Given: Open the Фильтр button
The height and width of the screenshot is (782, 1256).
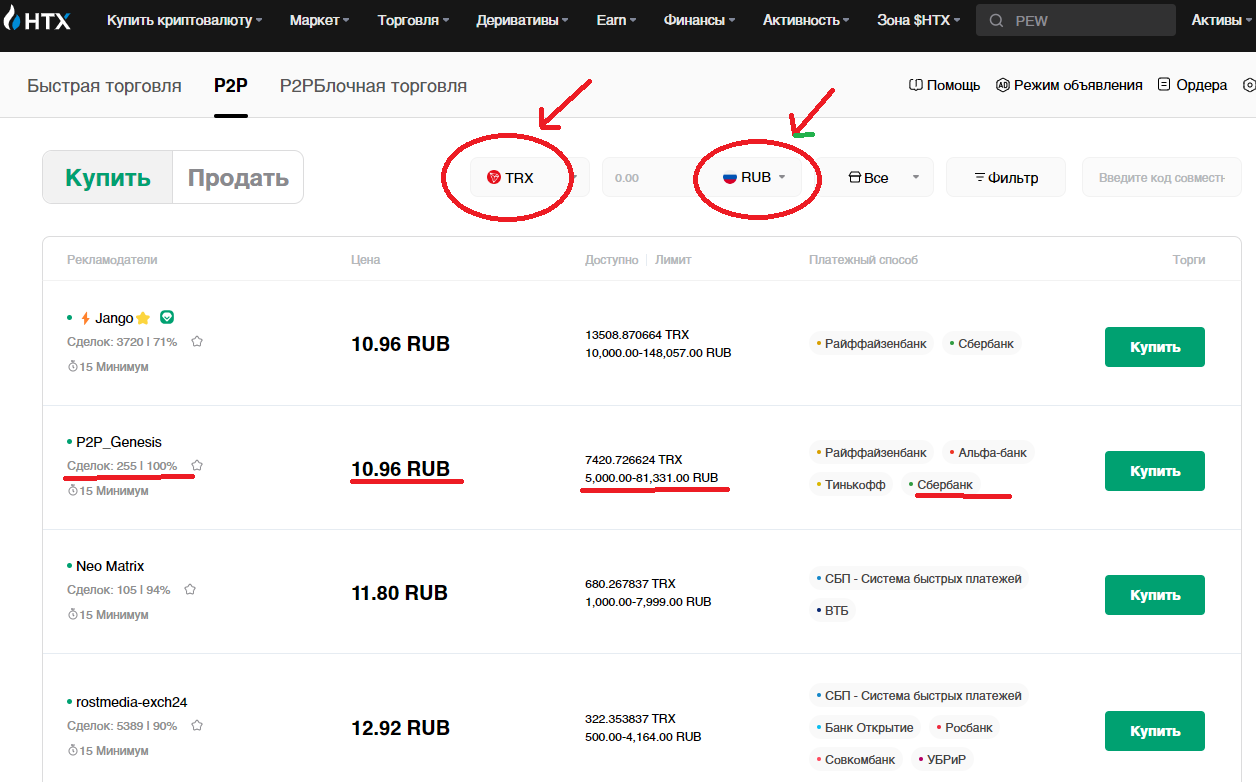Looking at the screenshot, I should pyautogui.click(x=1006, y=177).
